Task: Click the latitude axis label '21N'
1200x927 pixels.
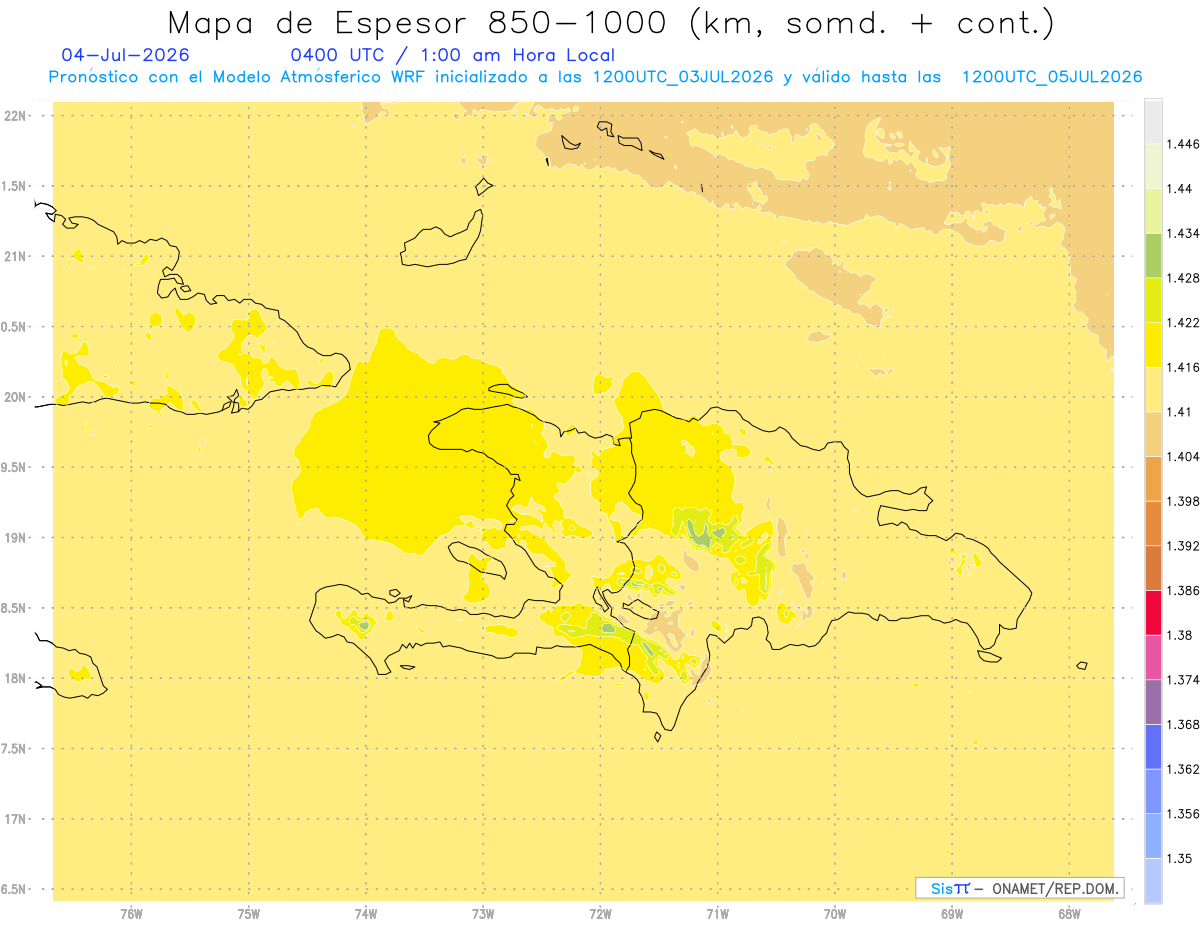Action: (x=16, y=256)
